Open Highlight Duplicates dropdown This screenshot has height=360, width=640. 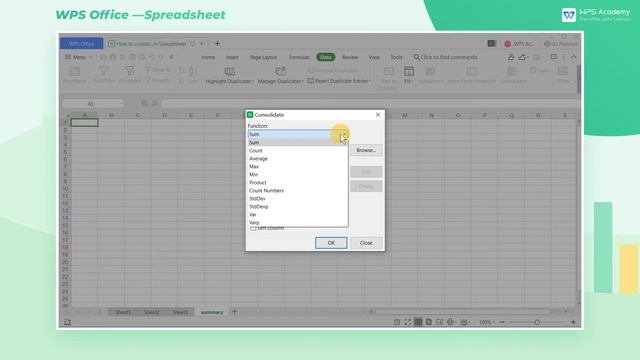229,76
